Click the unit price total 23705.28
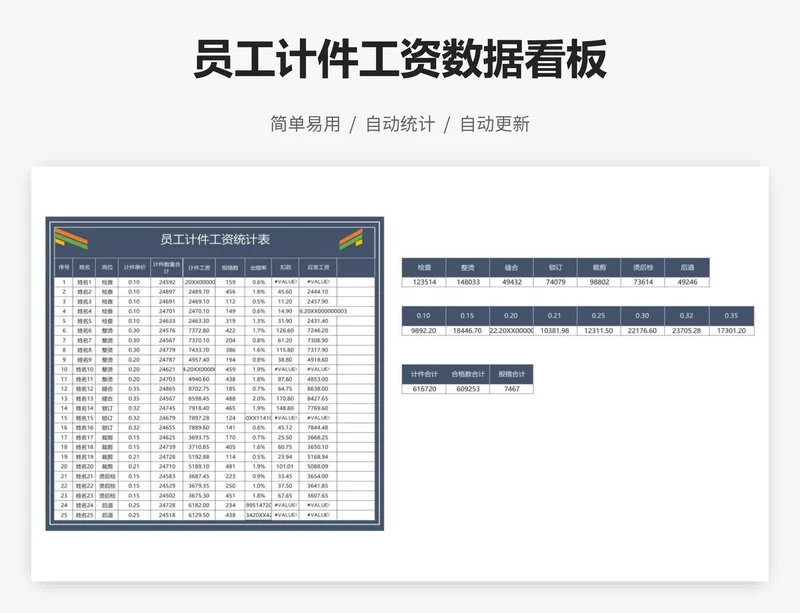The width and height of the screenshot is (800, 613). pyautogui.click(x=687, y=331)
